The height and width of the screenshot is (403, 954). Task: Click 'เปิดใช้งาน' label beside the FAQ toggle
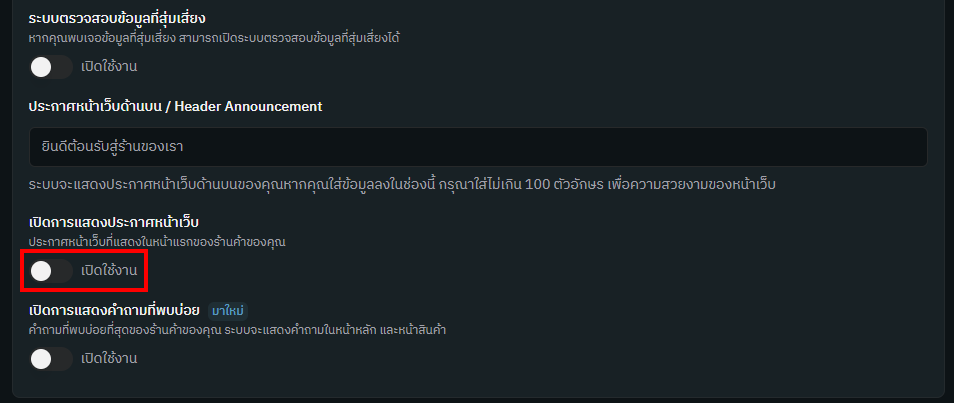click(109, 358)
